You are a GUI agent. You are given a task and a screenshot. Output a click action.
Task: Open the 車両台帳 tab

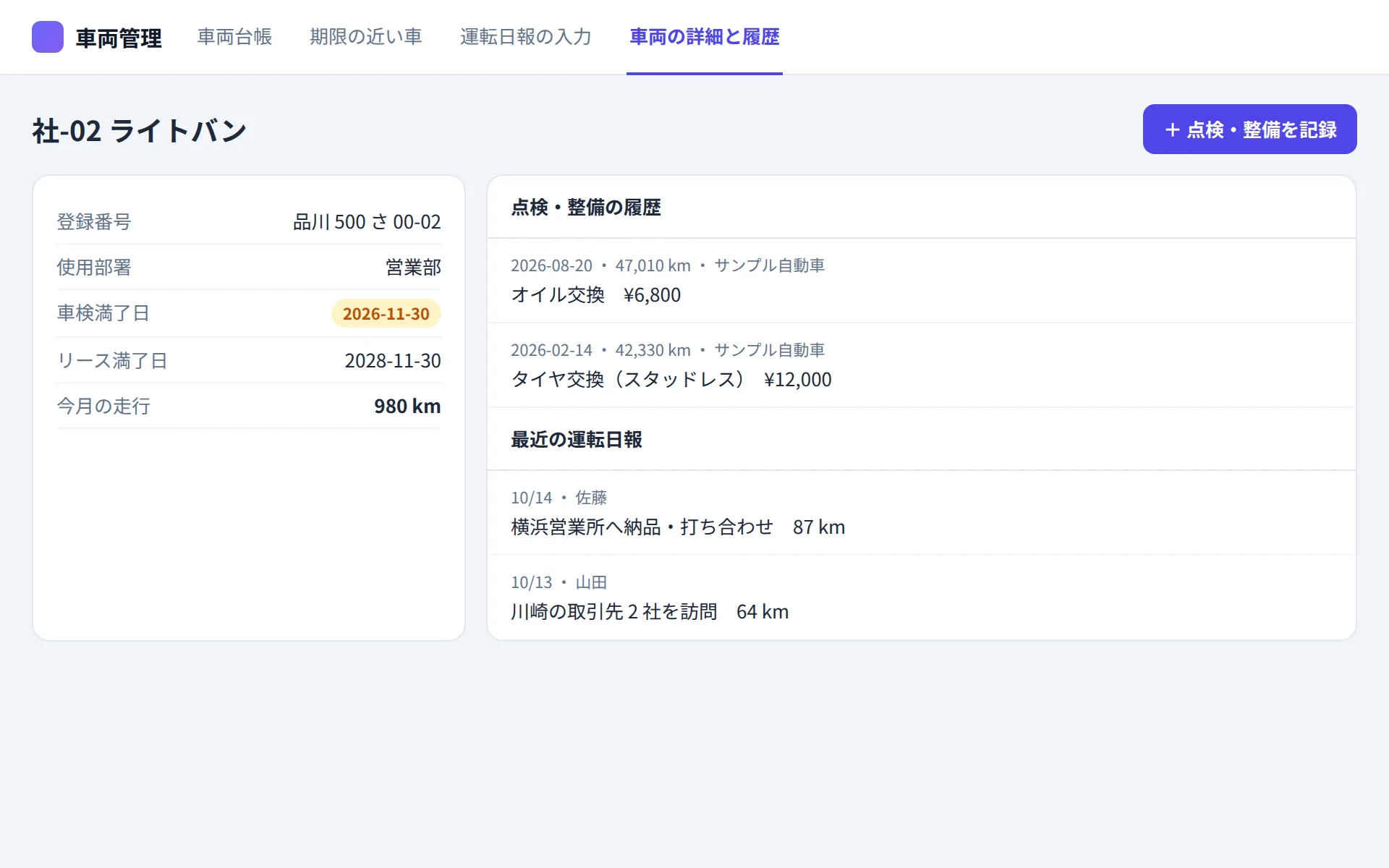click(x=234, y=37)
